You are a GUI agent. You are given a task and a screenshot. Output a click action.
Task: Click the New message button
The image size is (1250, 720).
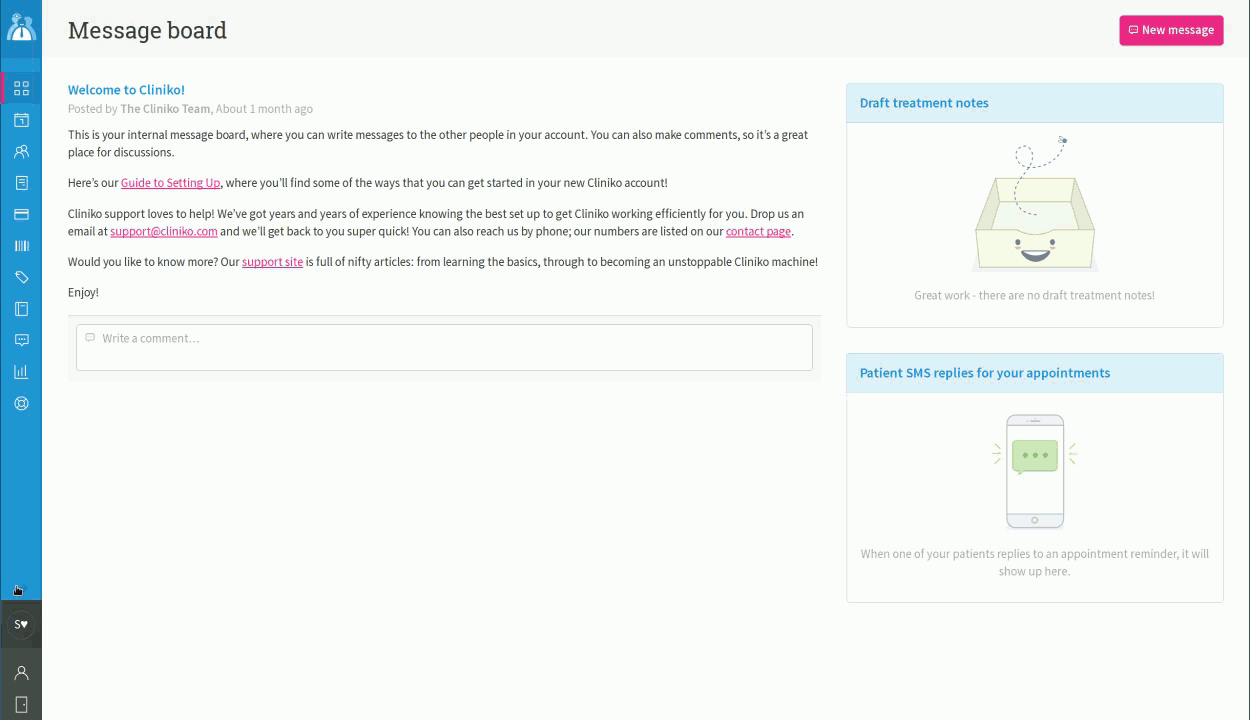pyautogui.click(x=1171, y=30)
